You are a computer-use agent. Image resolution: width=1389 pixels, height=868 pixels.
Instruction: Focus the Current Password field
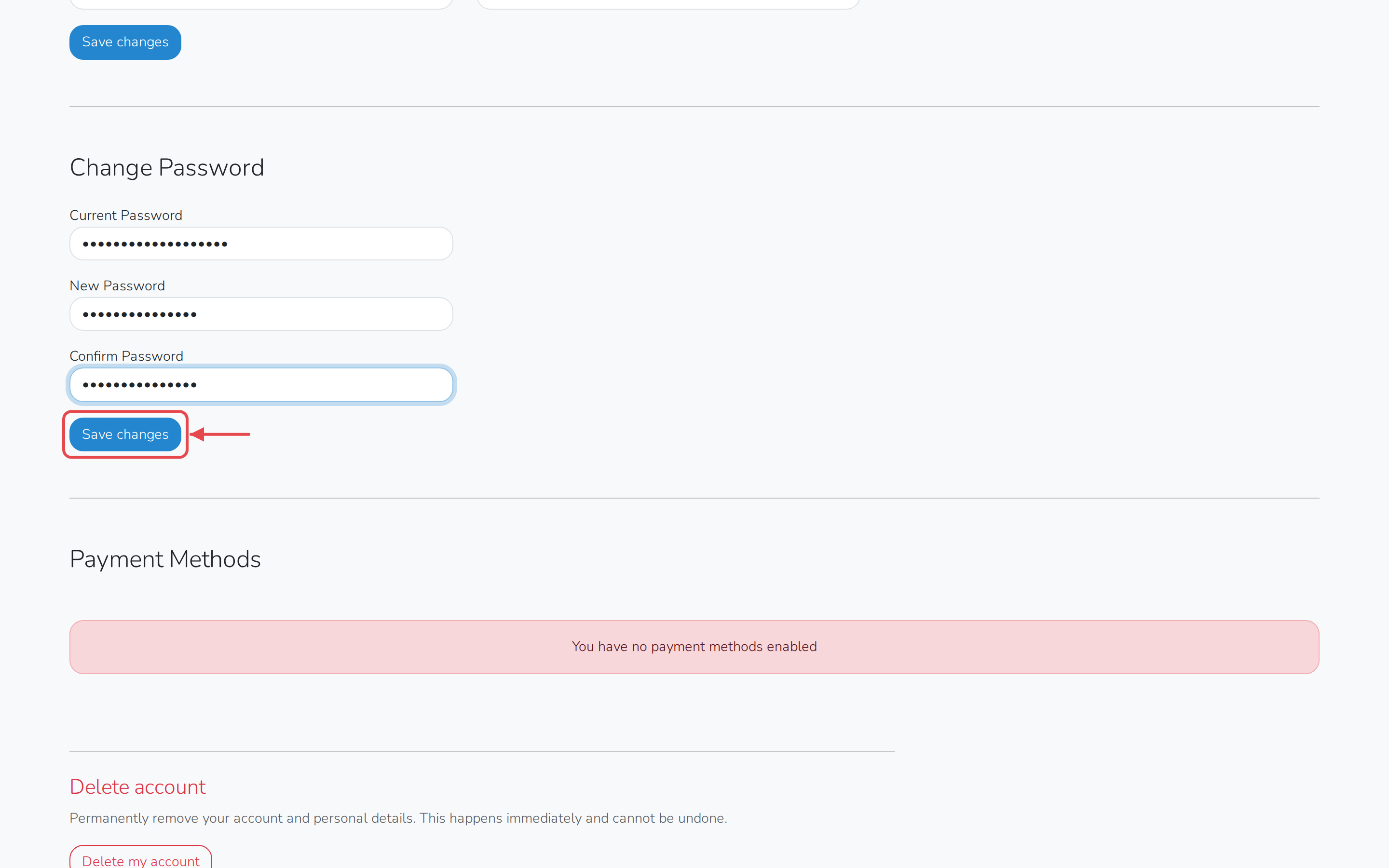(261, 244)
